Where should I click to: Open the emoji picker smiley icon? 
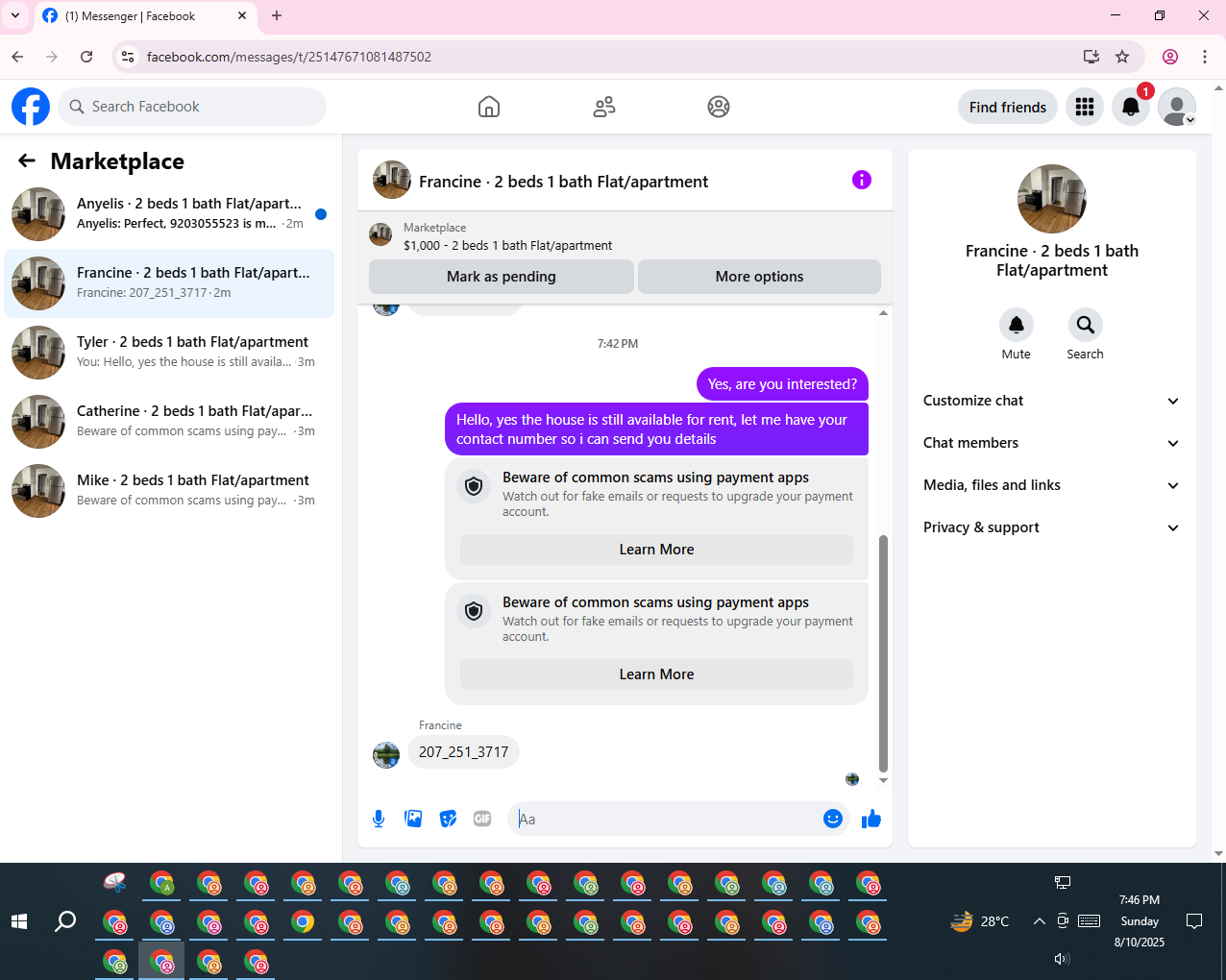coord(833,819)
